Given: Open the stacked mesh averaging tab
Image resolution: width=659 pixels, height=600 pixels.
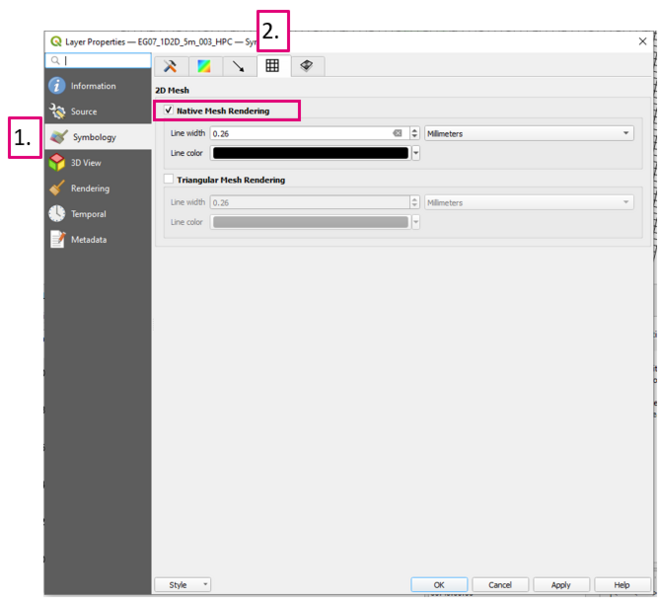Looking at the screenshot, I should (306, 66).
